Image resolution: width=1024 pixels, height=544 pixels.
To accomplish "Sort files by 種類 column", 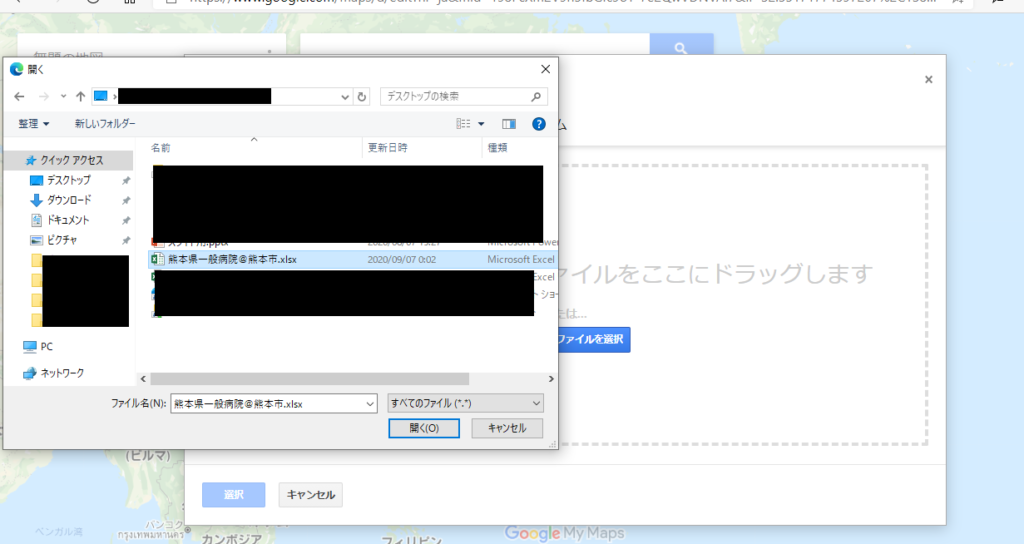I will pyautogui.click(x=498, y=148).
